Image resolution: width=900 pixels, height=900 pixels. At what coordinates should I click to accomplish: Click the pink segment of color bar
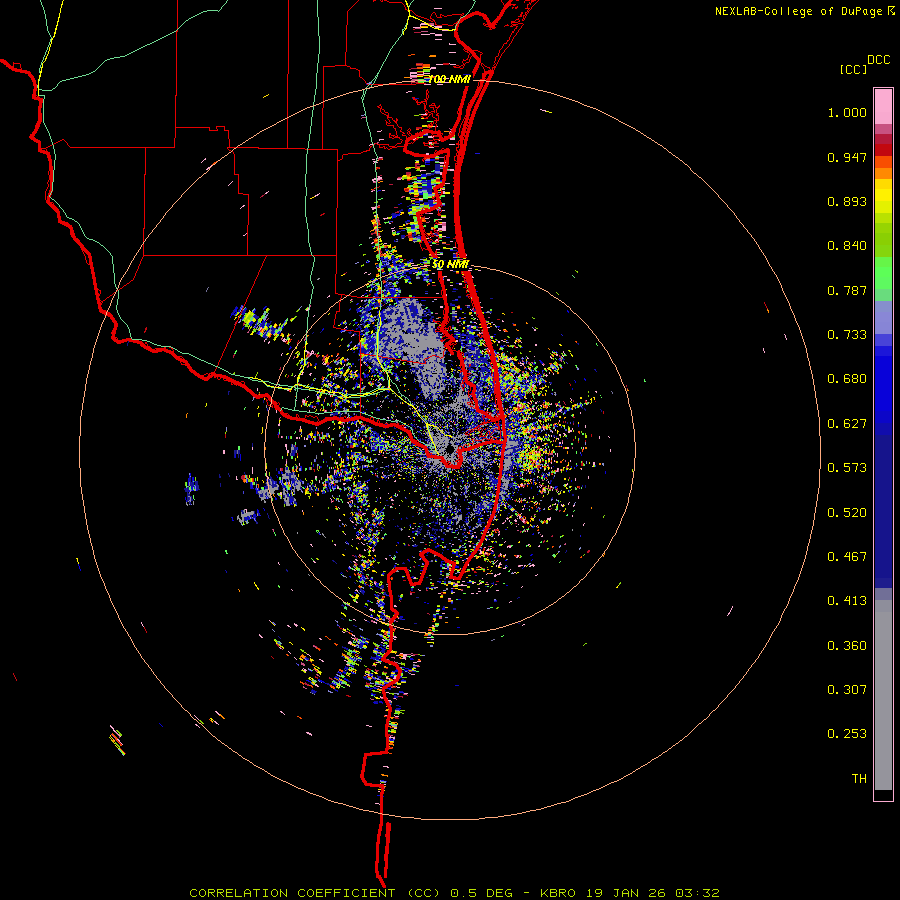[x=883, y=107]
